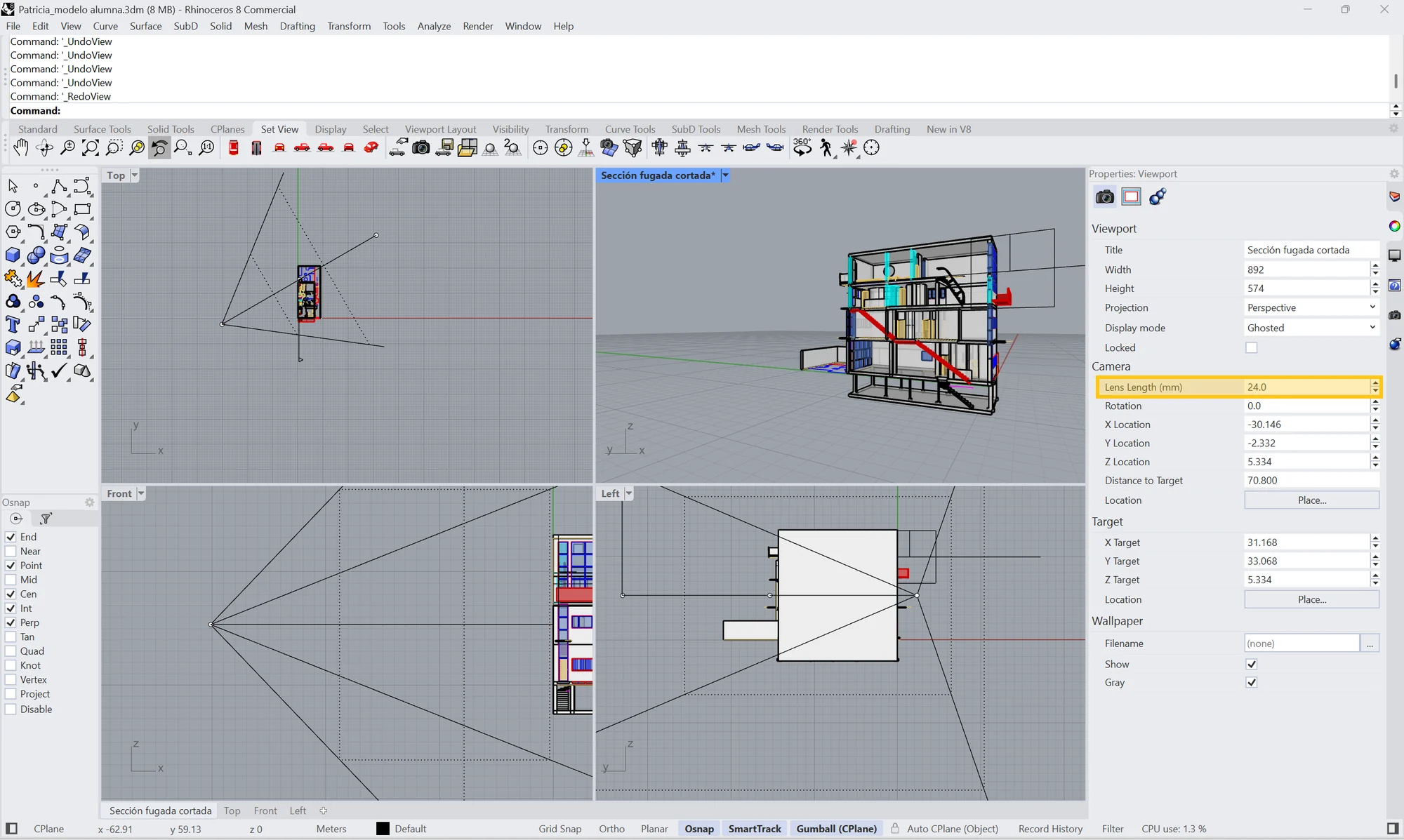Image resolution: width=1404 pixels, height=840 pixels.
Task: Click the Lens Length value field
Action: (x=1306, y=387)
